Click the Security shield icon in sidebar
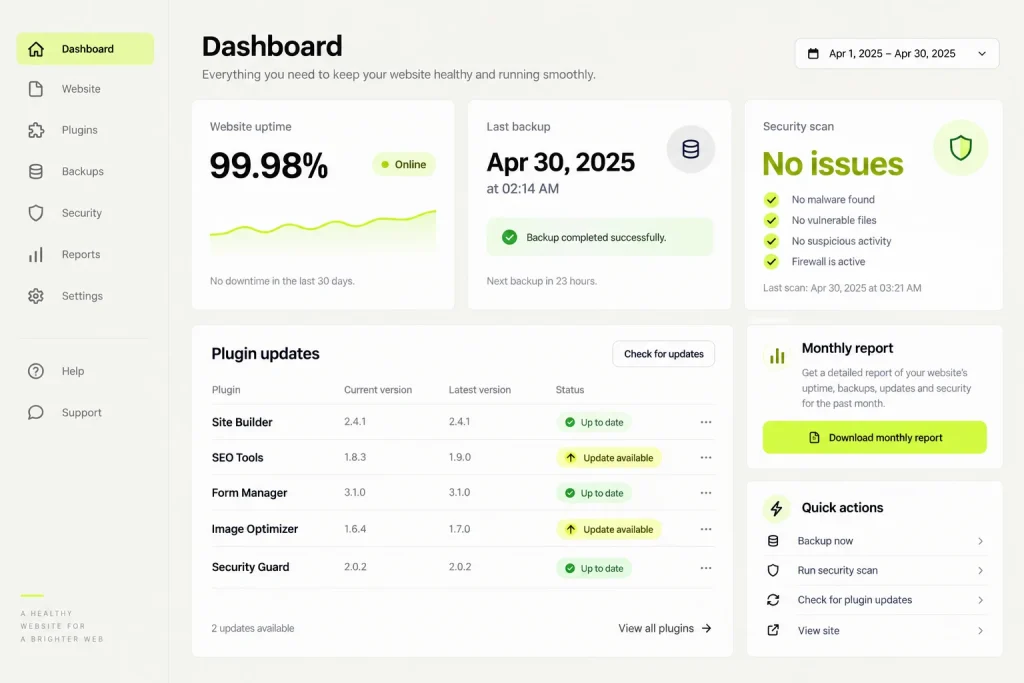The width and height of the screenshot is (1024, 683). (x=36, y=213)
